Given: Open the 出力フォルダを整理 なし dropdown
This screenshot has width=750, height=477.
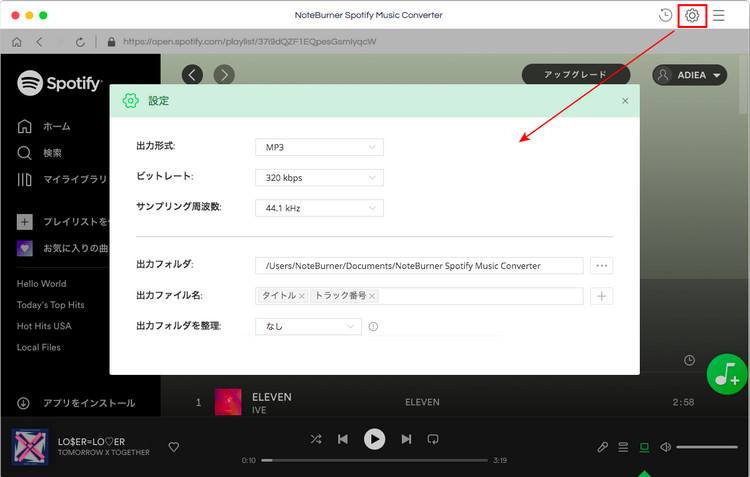Looking at the screenshot, I should pyautogui.click(x=308, y=326).
